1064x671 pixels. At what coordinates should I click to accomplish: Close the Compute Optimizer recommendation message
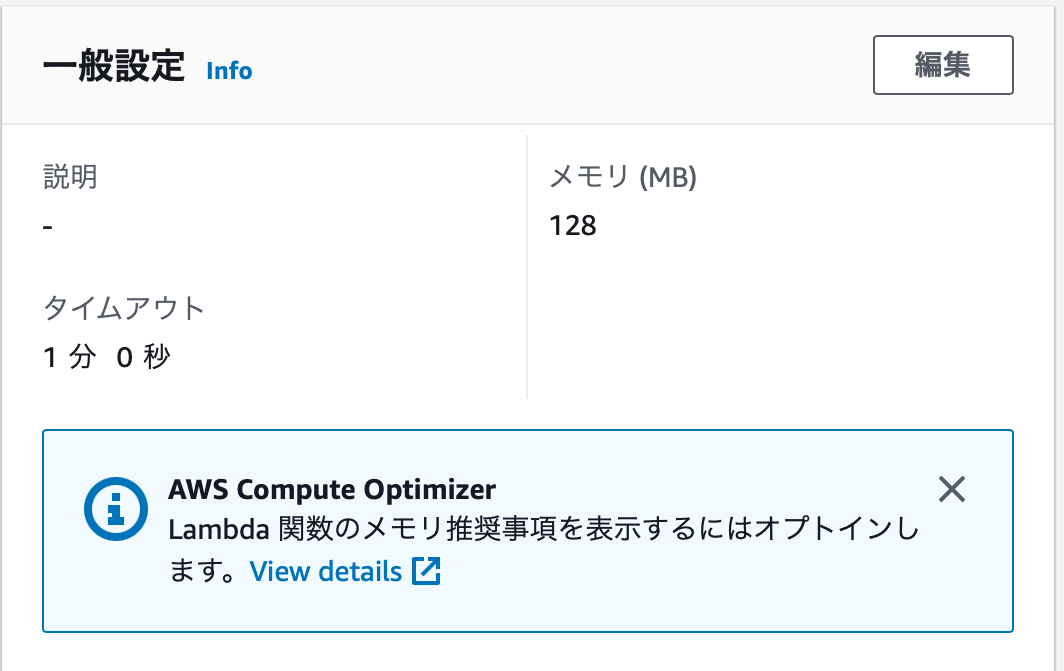point(952,490)
